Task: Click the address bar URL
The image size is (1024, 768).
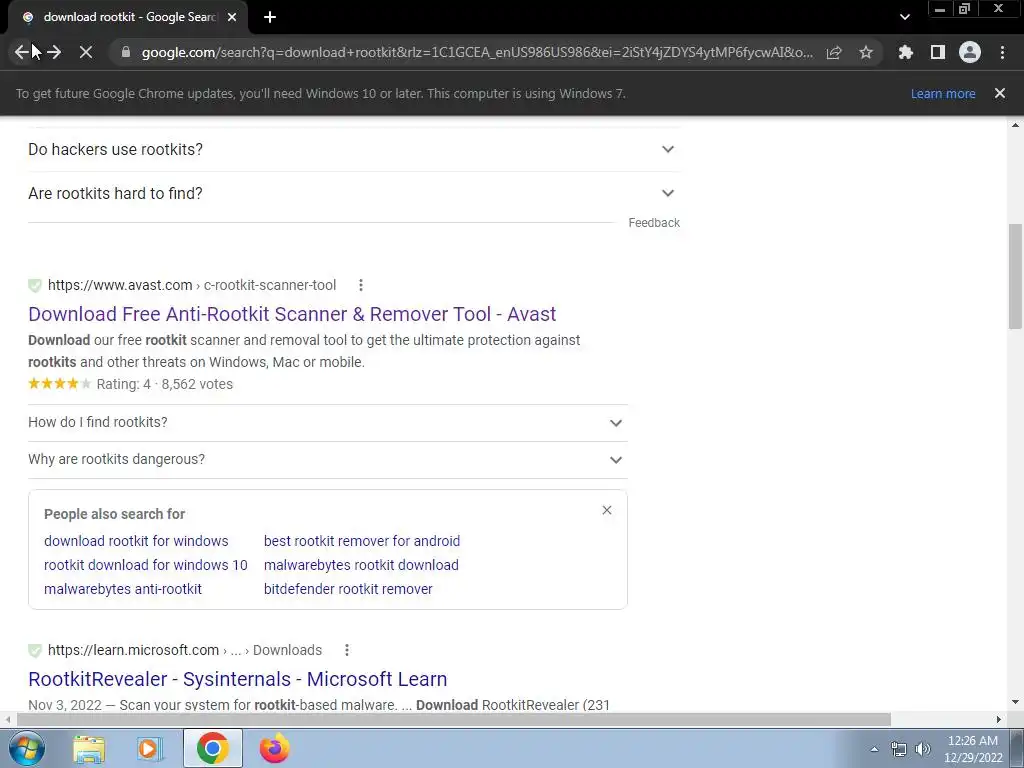Action: (477, 52)
